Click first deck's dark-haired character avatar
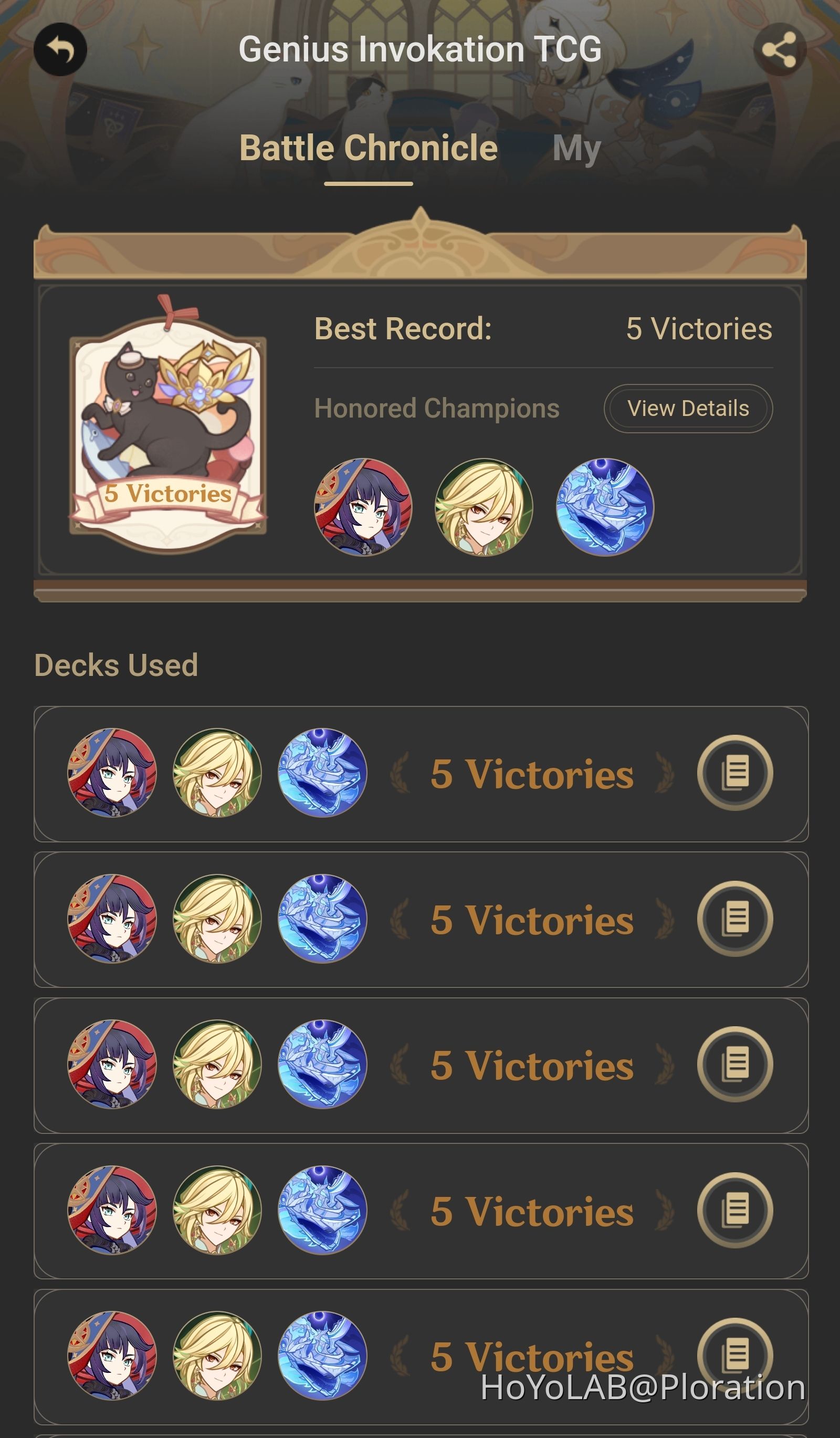The width and height of the screenshot is (840, 1438). tap(112, 773)
